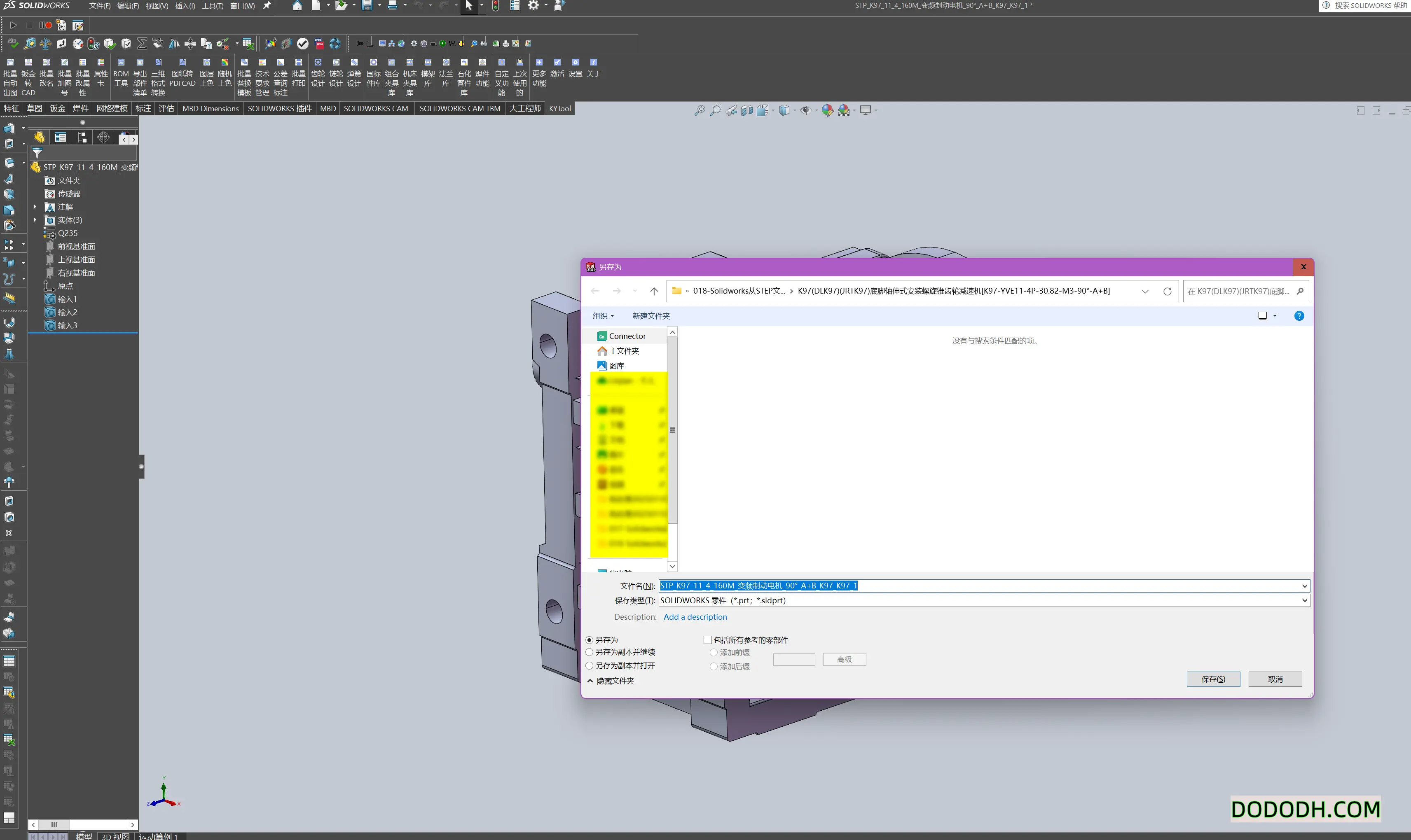The width and height of the screenshot is (1411, 840).
Task: Collapse folders with 隐藏文件夹 toggle
Action: [x=611, y=681]
